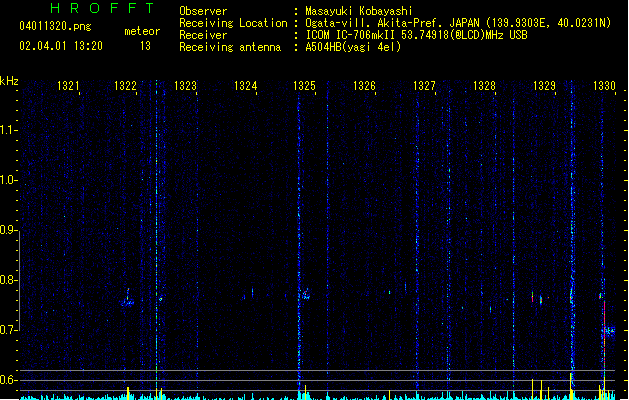Click the 0.6 kHz axis label

pos(8,380)
